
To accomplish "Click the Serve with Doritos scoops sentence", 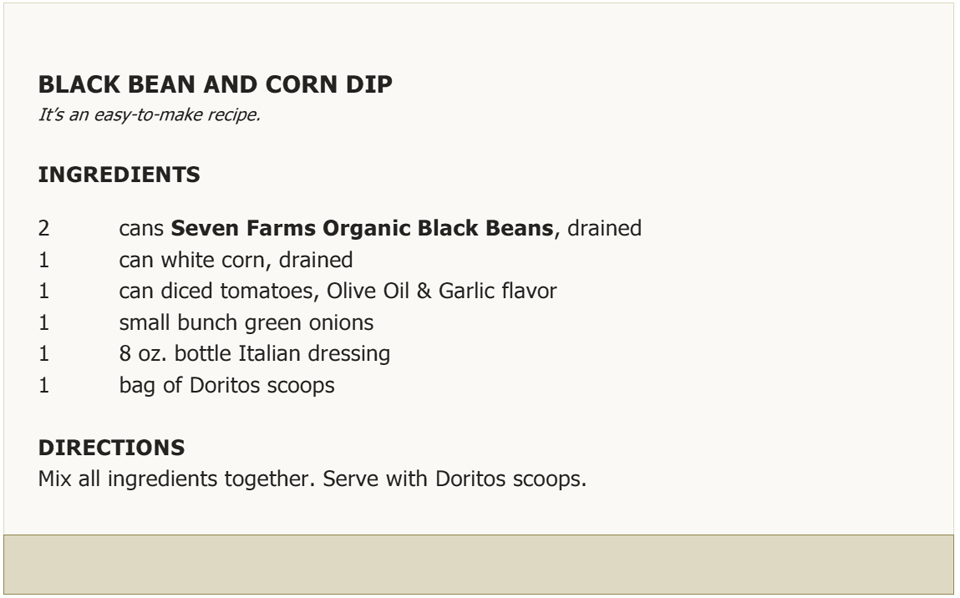I will [x=455, y=479].
